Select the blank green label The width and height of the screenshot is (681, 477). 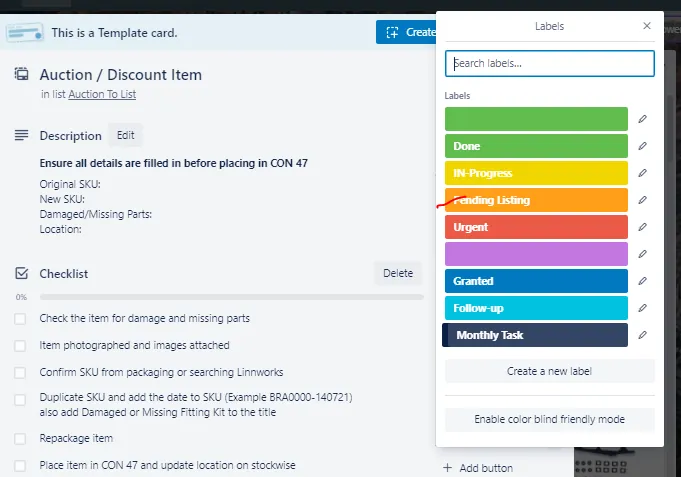click(x=536, y=119)
